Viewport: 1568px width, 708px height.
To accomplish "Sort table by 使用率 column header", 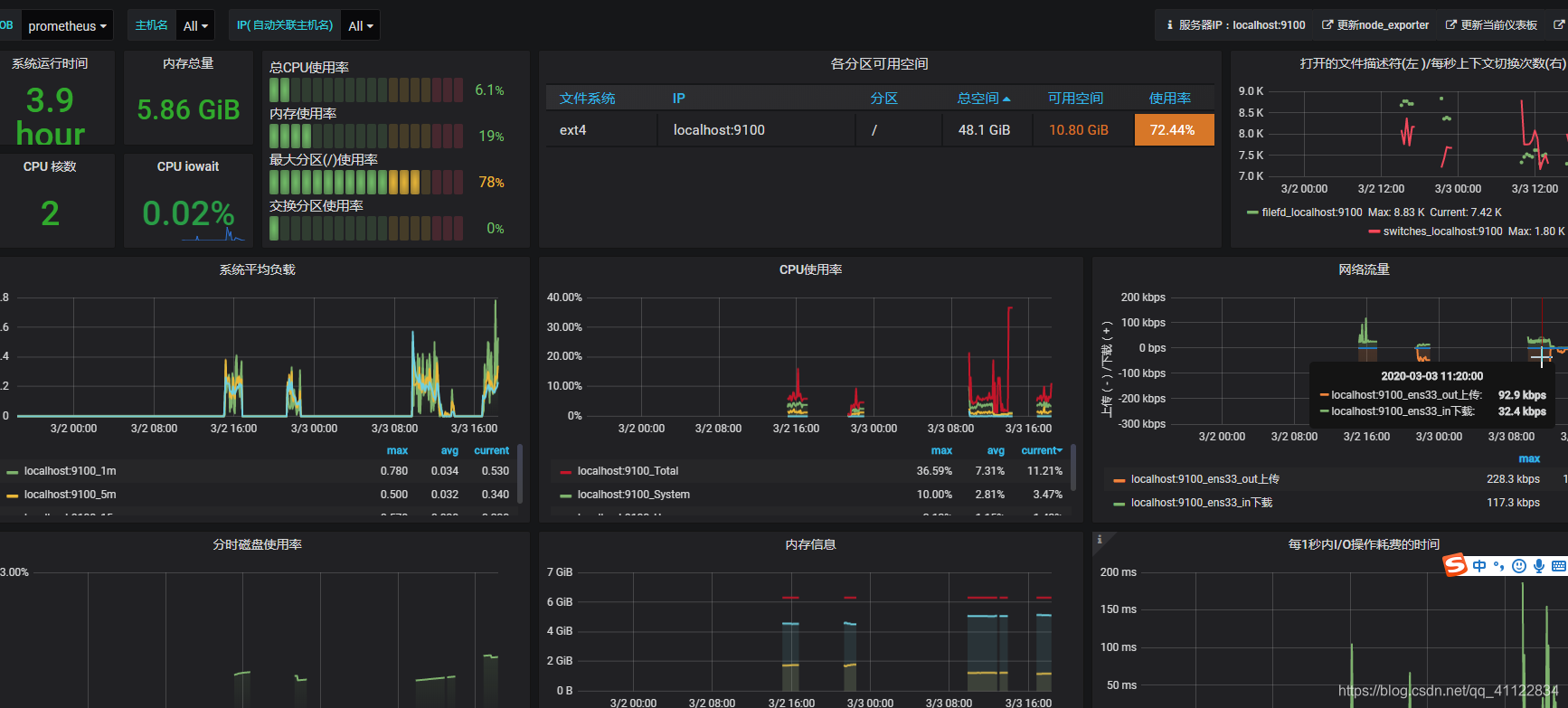I will pos(1170,99).
